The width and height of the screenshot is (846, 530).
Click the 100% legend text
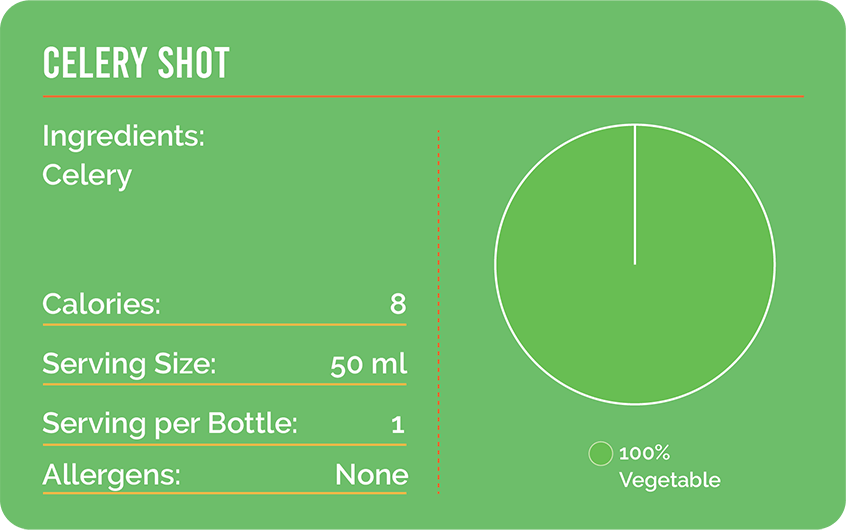pos(645,453)
